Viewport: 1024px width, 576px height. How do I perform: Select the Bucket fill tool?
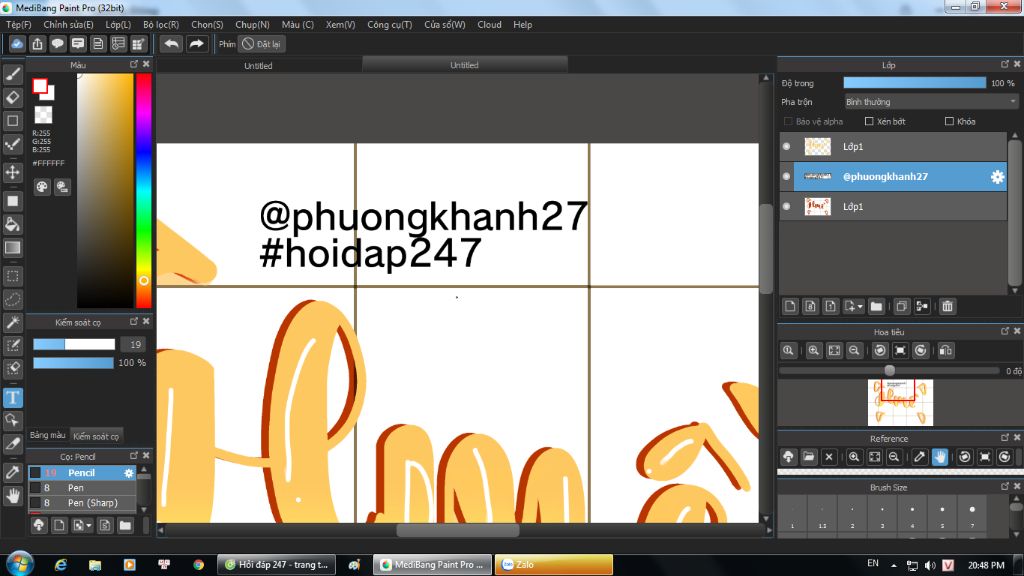pos(12,224)
